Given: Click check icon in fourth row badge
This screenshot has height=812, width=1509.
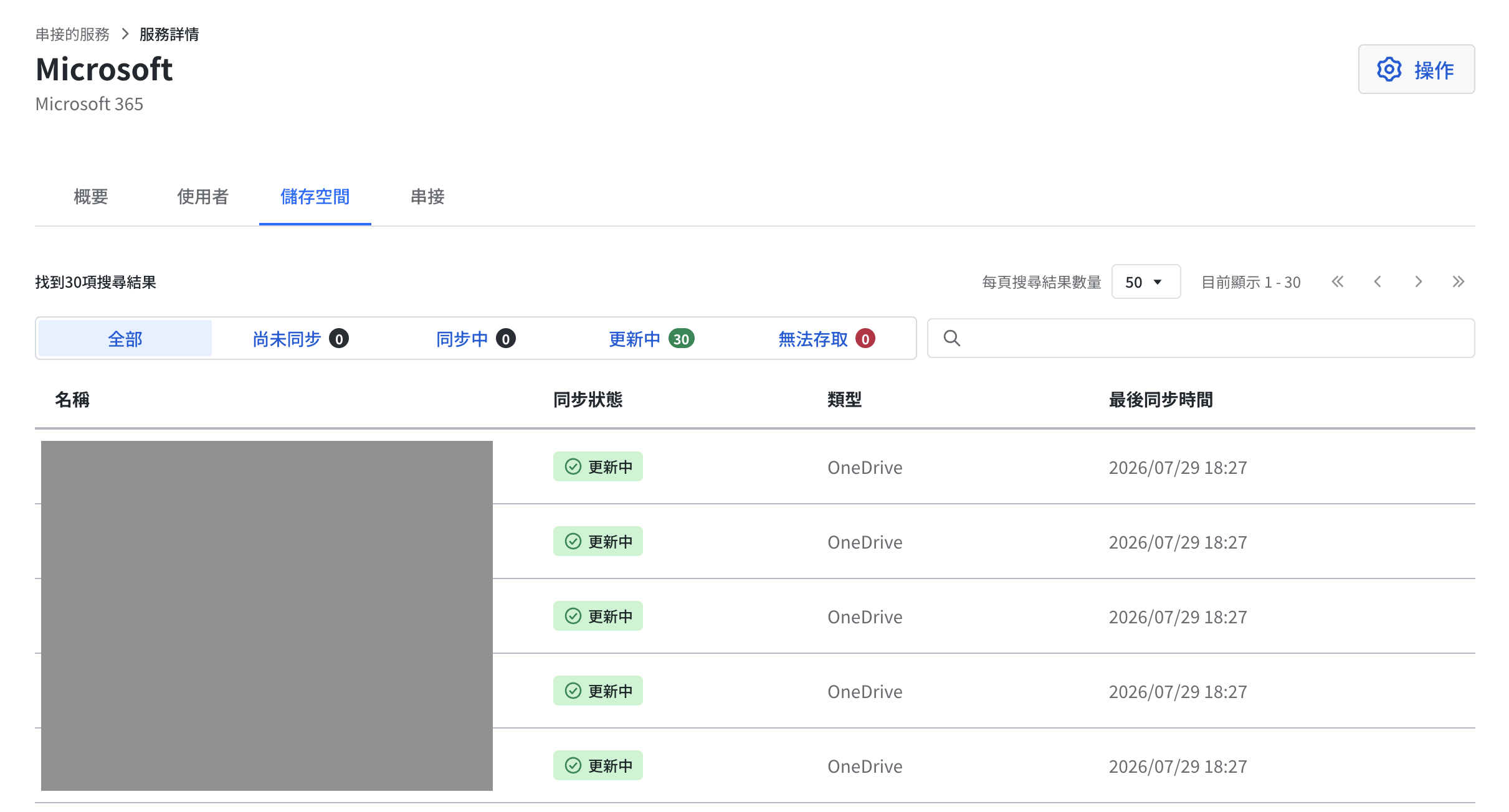Looking at the screenshot, I should pyautogui.click(x=573, y=691).
